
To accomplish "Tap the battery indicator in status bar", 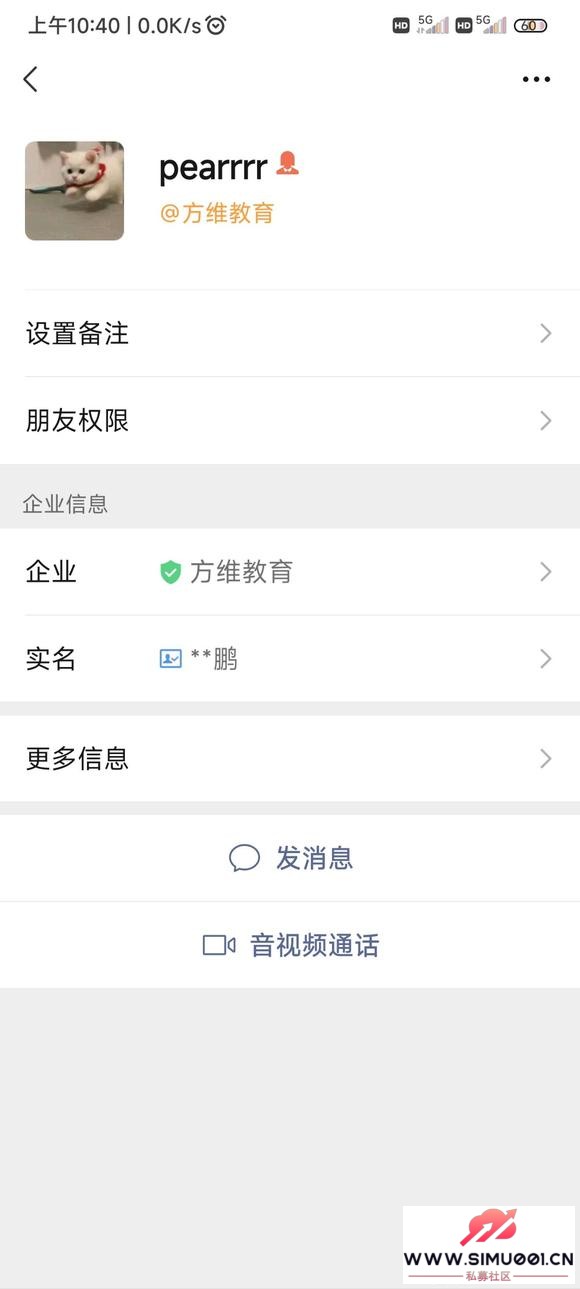I will [530, 25].
